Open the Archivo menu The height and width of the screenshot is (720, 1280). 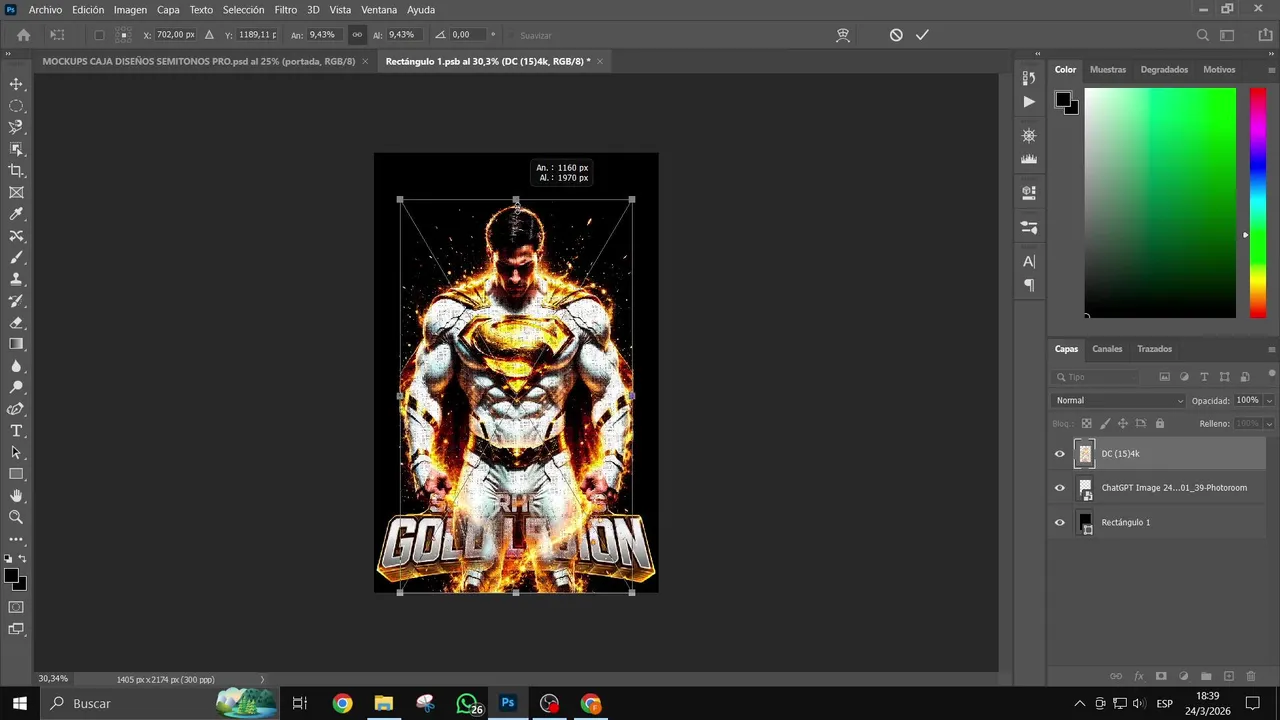click(45, 10)
